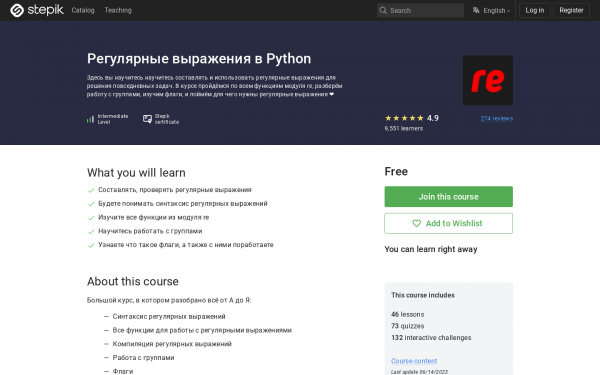This screenshot has height=375, width=600.
Task: Click 'Intermediate Level' label
Action: click(113, 119)
